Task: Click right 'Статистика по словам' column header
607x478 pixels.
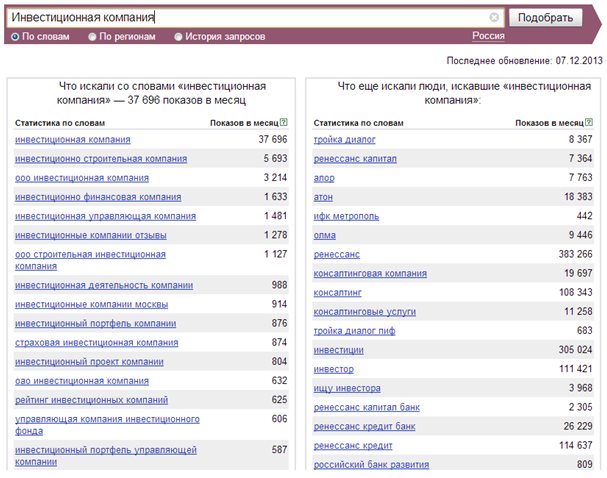Action: pyautogui.click(x=358, y=123)
